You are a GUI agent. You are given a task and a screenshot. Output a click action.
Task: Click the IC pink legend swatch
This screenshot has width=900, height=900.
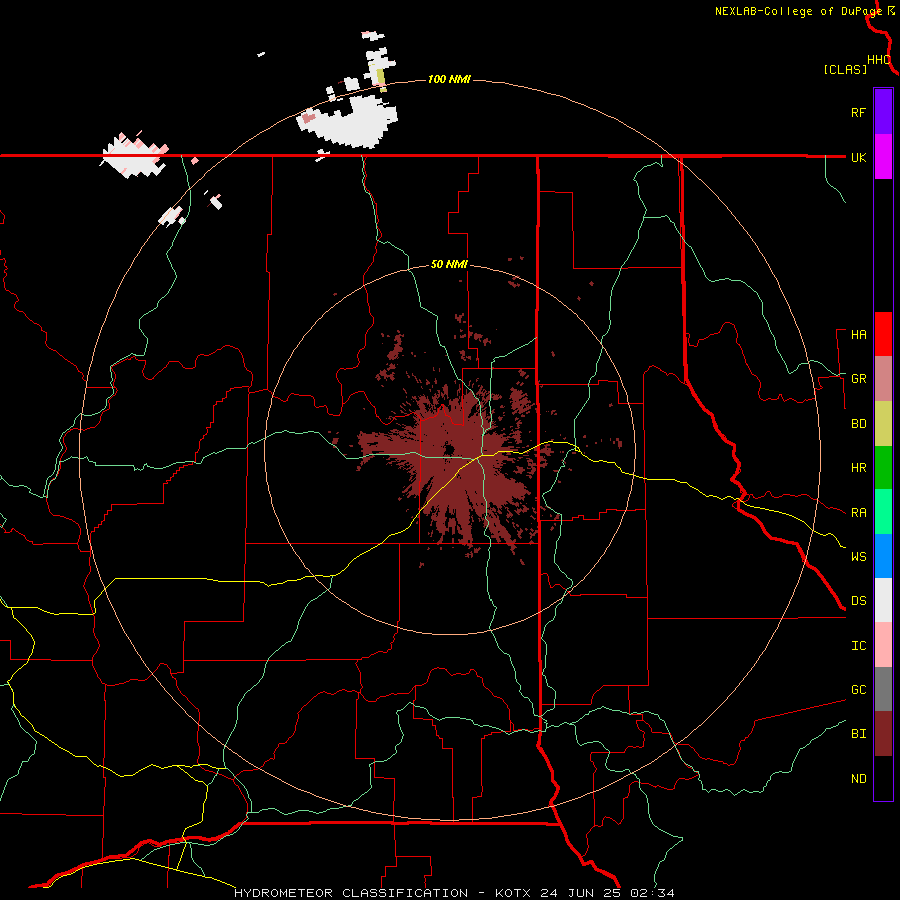[883, 645]
